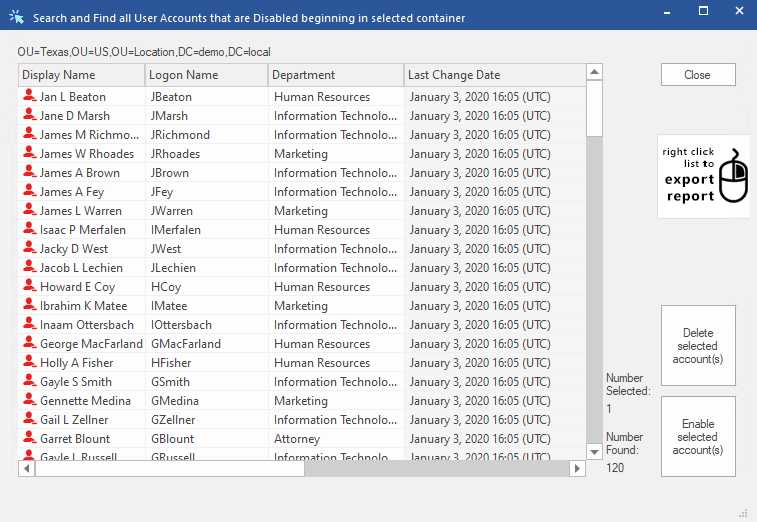
Task: Click the mouse export report image
Action: pos(704,176)
